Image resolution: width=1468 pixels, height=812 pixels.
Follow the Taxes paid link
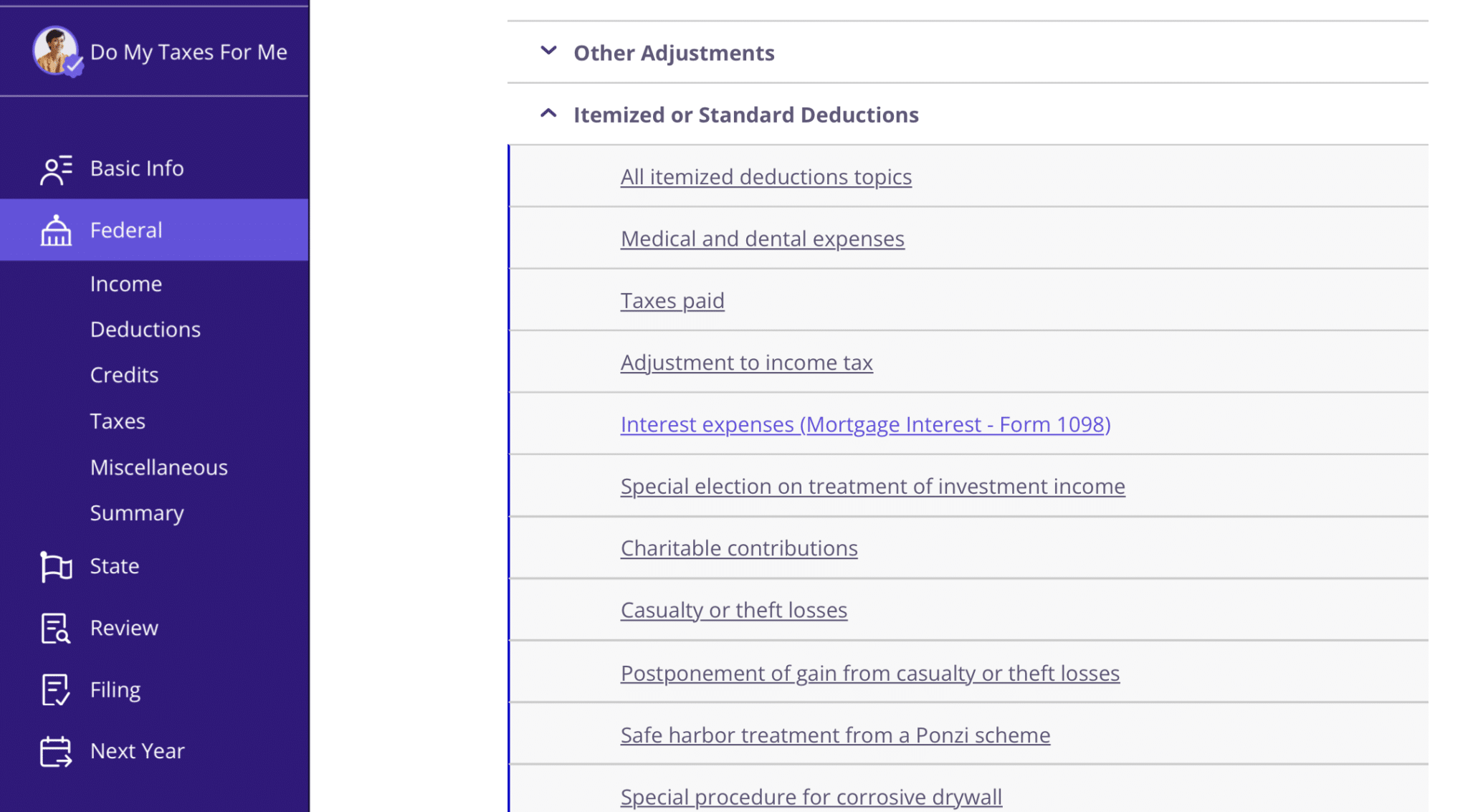pos(672,301)
